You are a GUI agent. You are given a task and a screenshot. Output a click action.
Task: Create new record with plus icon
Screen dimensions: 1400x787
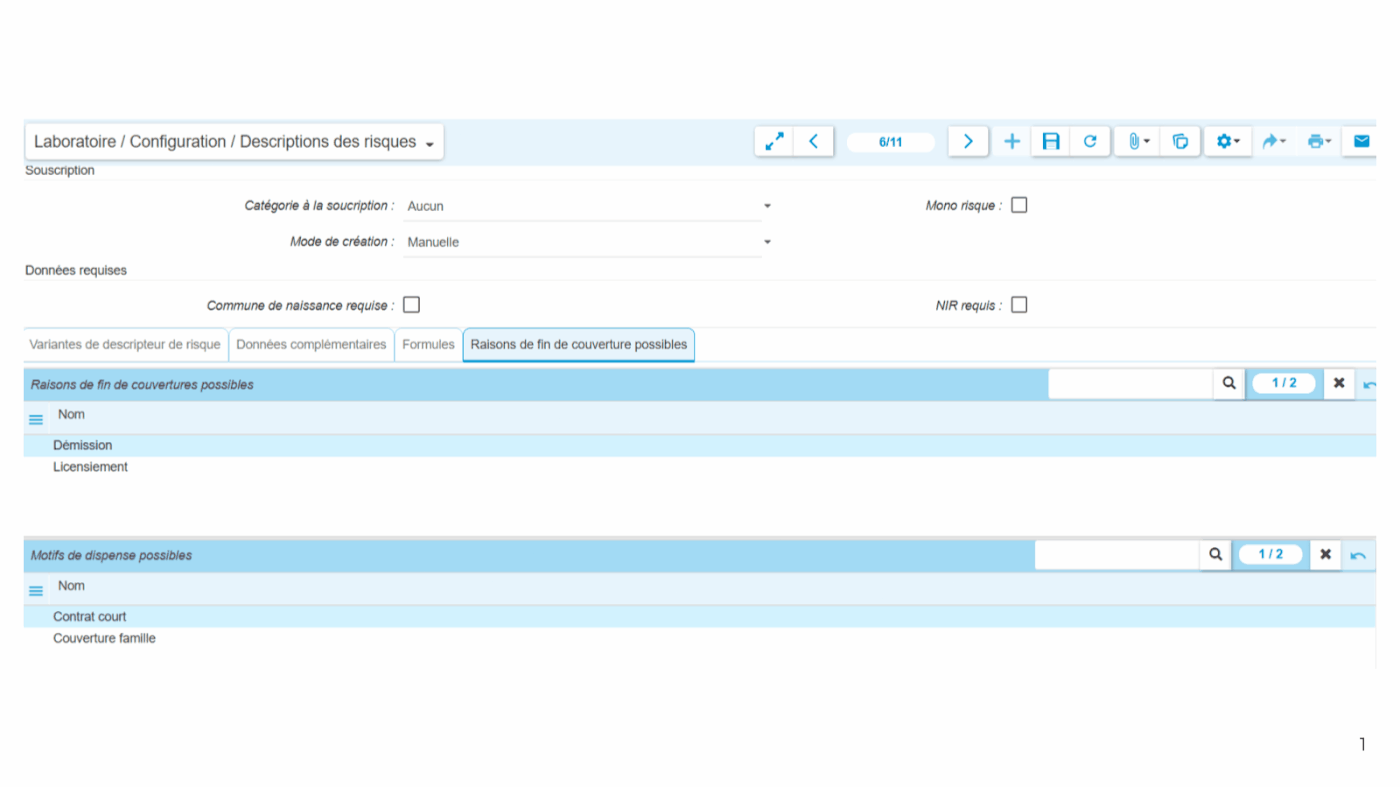click(x=1012, y=142)
